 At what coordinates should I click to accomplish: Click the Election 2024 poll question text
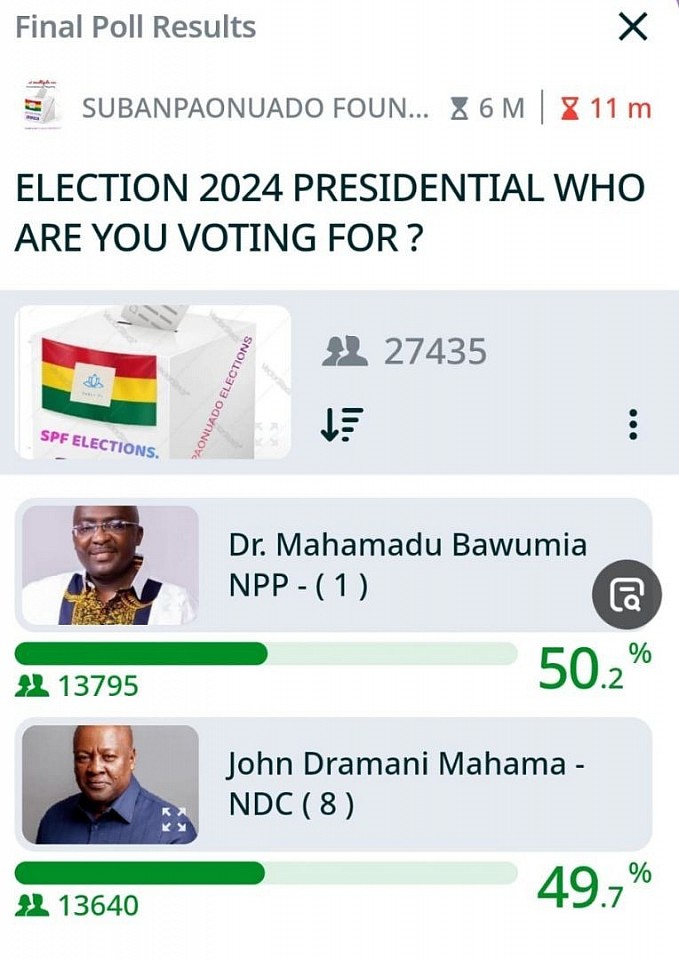(x=330, y=212)
